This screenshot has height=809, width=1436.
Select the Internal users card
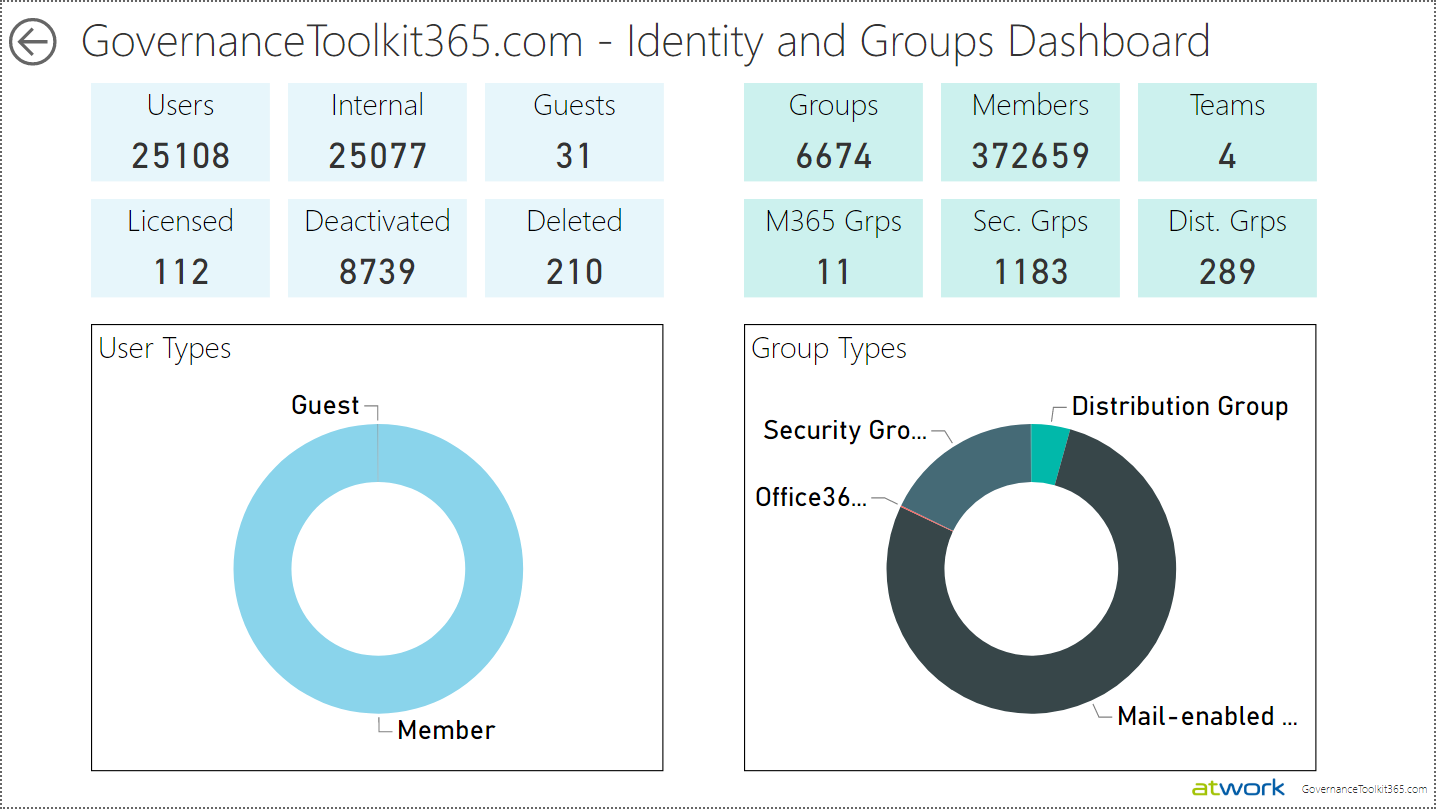click(377, 132)
